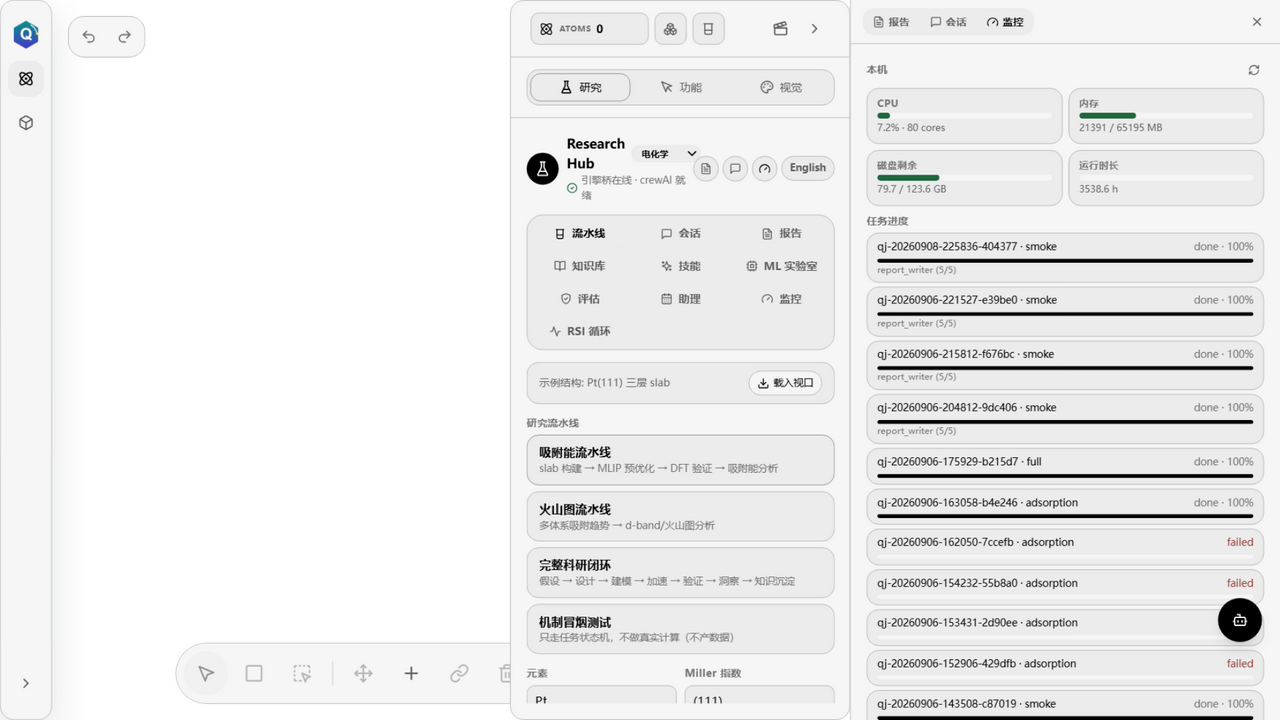The image size is (1280, 720).
Task: Switch to the 研究 tab
Action: (580, 87)
